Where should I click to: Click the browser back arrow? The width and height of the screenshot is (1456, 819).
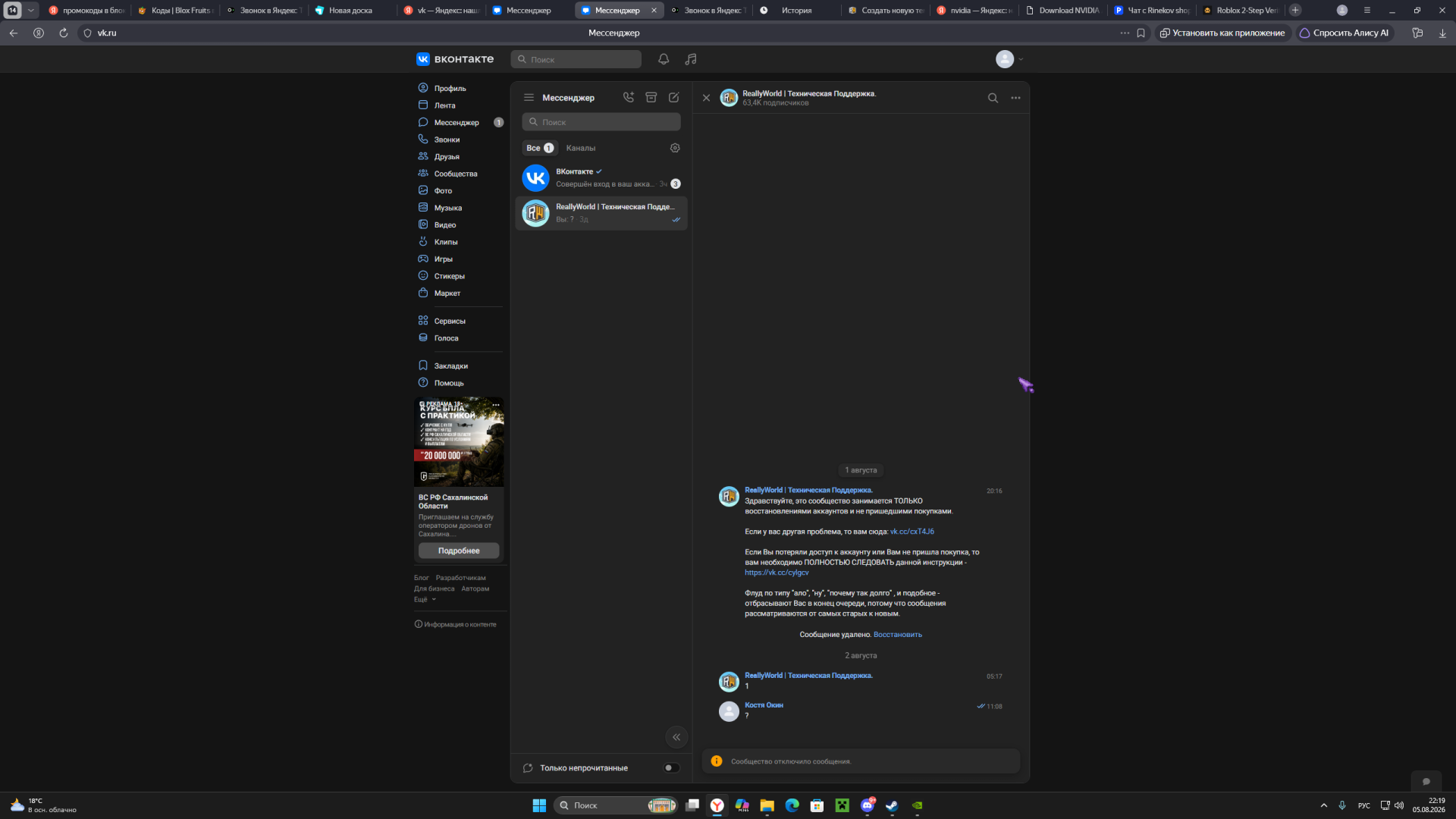pos(14,33)
